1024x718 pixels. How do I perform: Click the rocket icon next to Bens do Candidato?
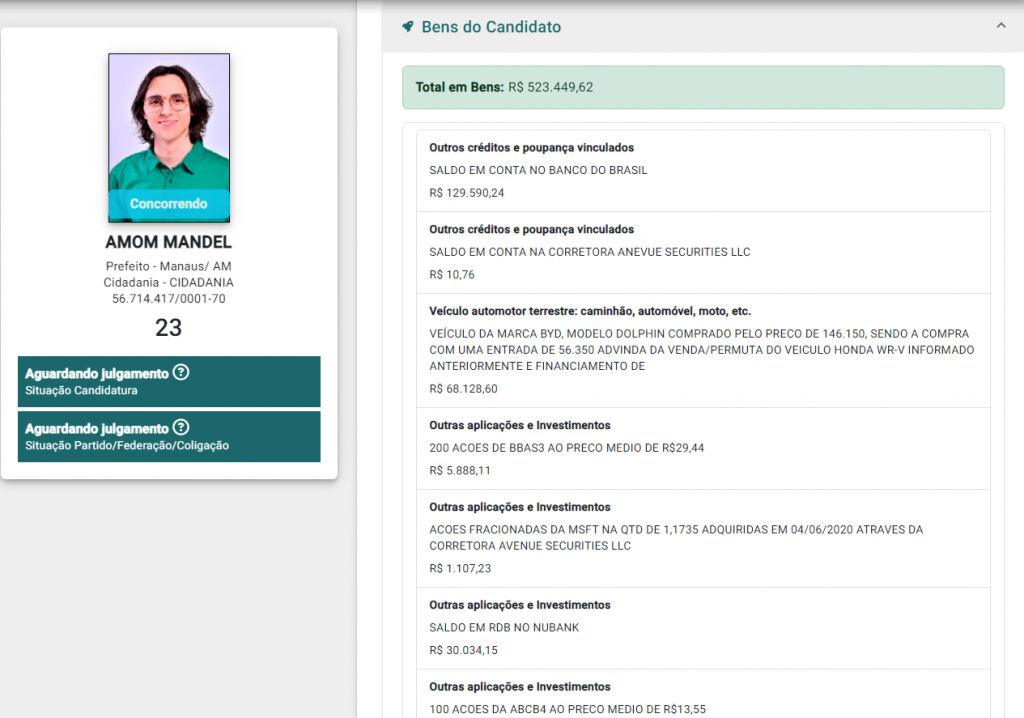408,27
